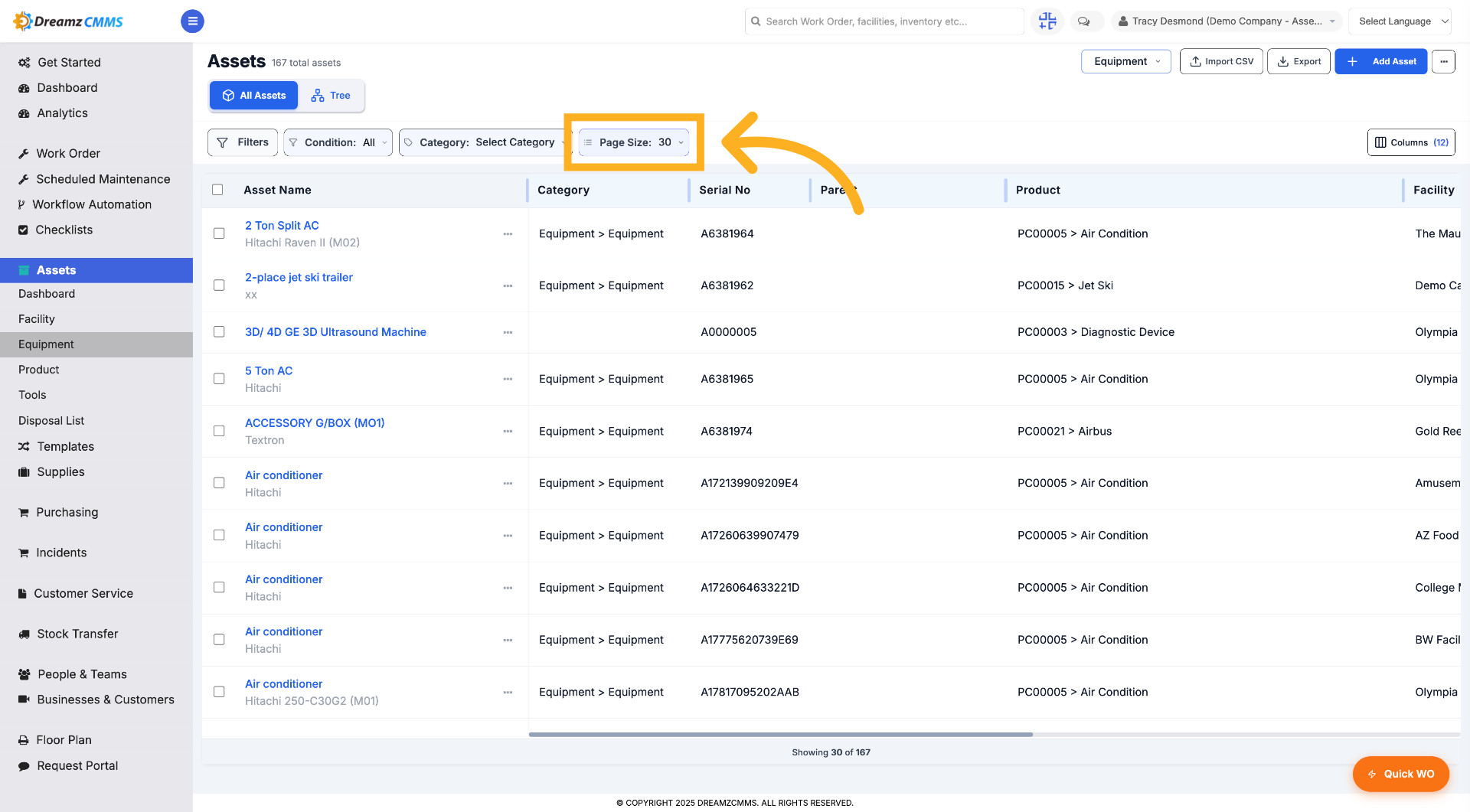
Task: Click the Request Portal comment icon
Action: click(x=24, y=766)
